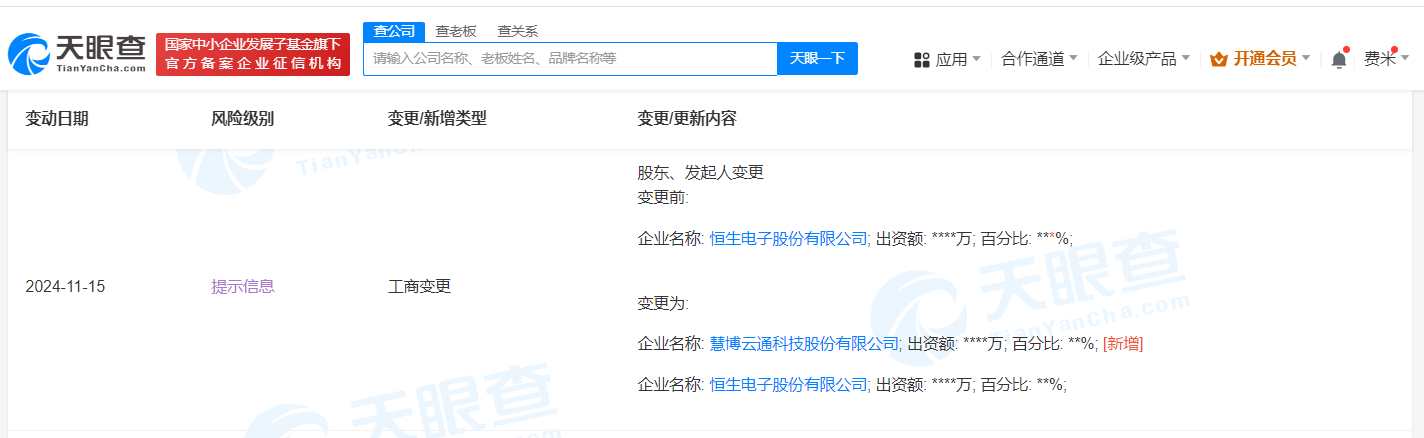This screenshot has height=438, width=1424.
Task: Click the 变更/新增类型 column header
Action: coord(437,118)
